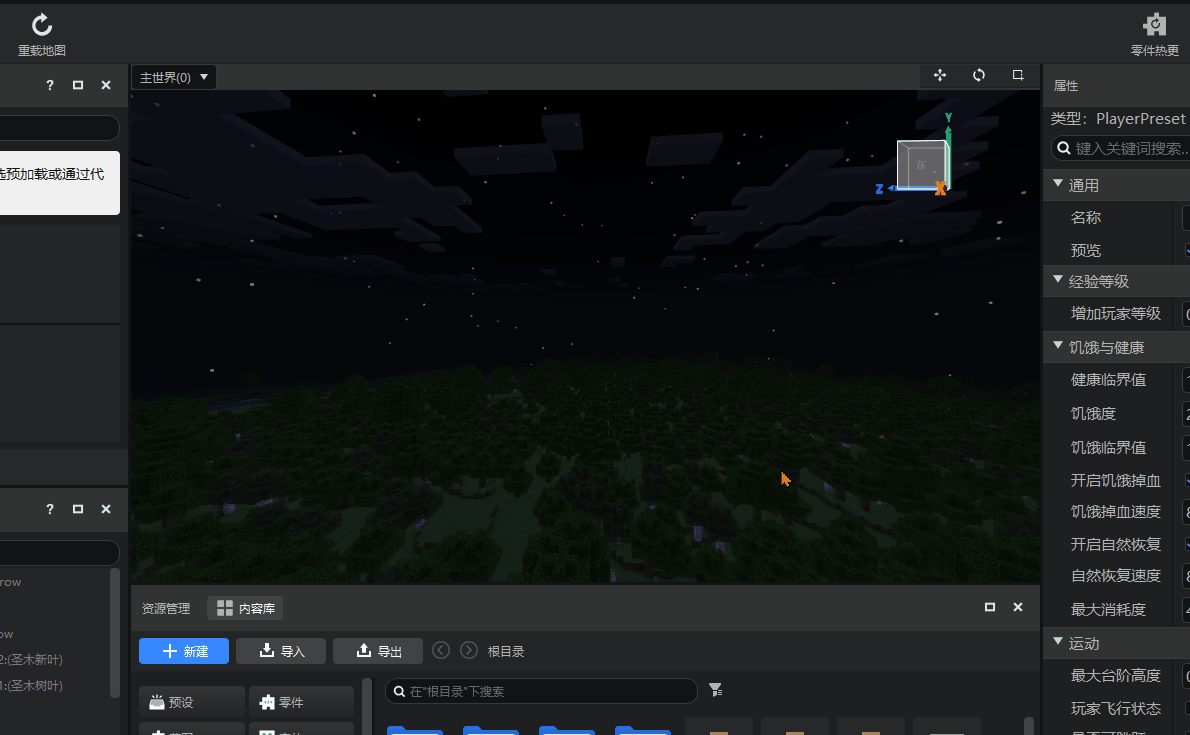Click the 健康临界值 property label
This screenshot has width=1190, height=735.
point(1108,380)
